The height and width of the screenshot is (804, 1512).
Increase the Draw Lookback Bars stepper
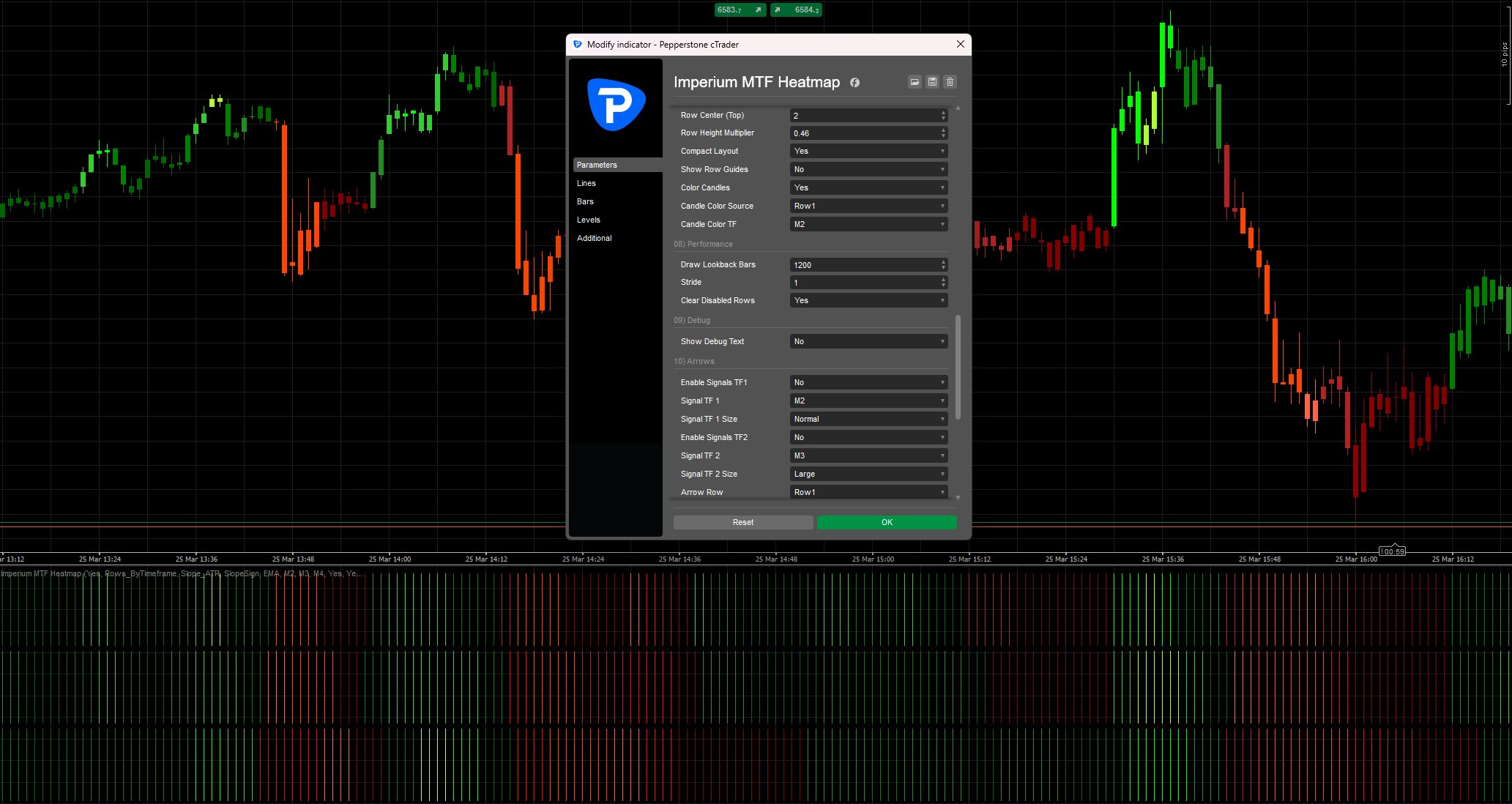coord(943,261)
